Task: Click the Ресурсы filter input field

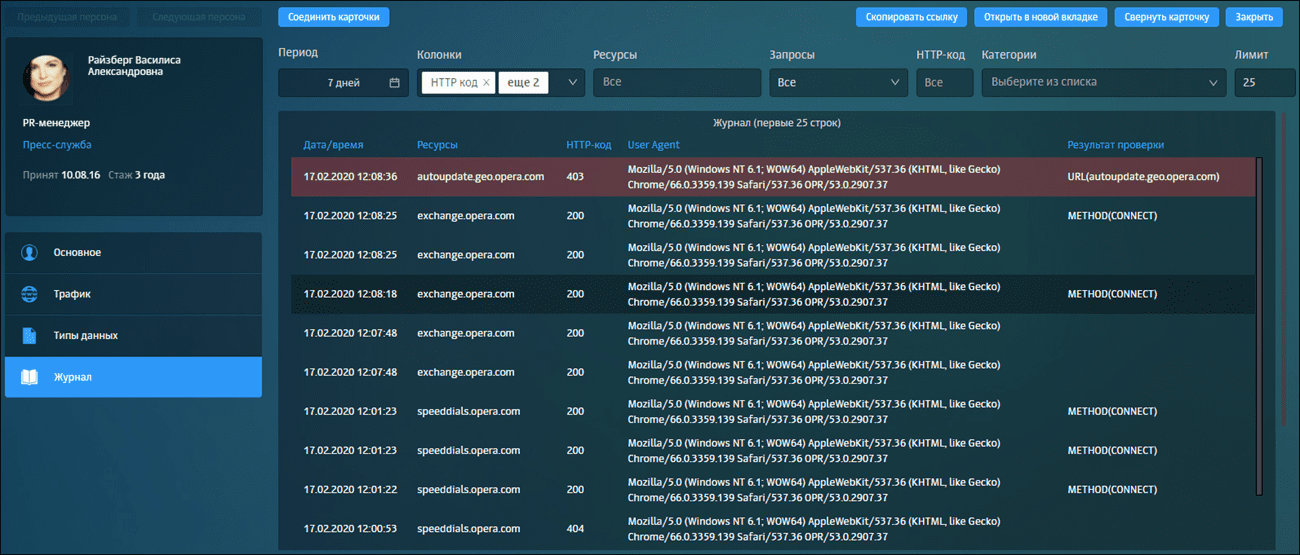Action: coord(676,83)
